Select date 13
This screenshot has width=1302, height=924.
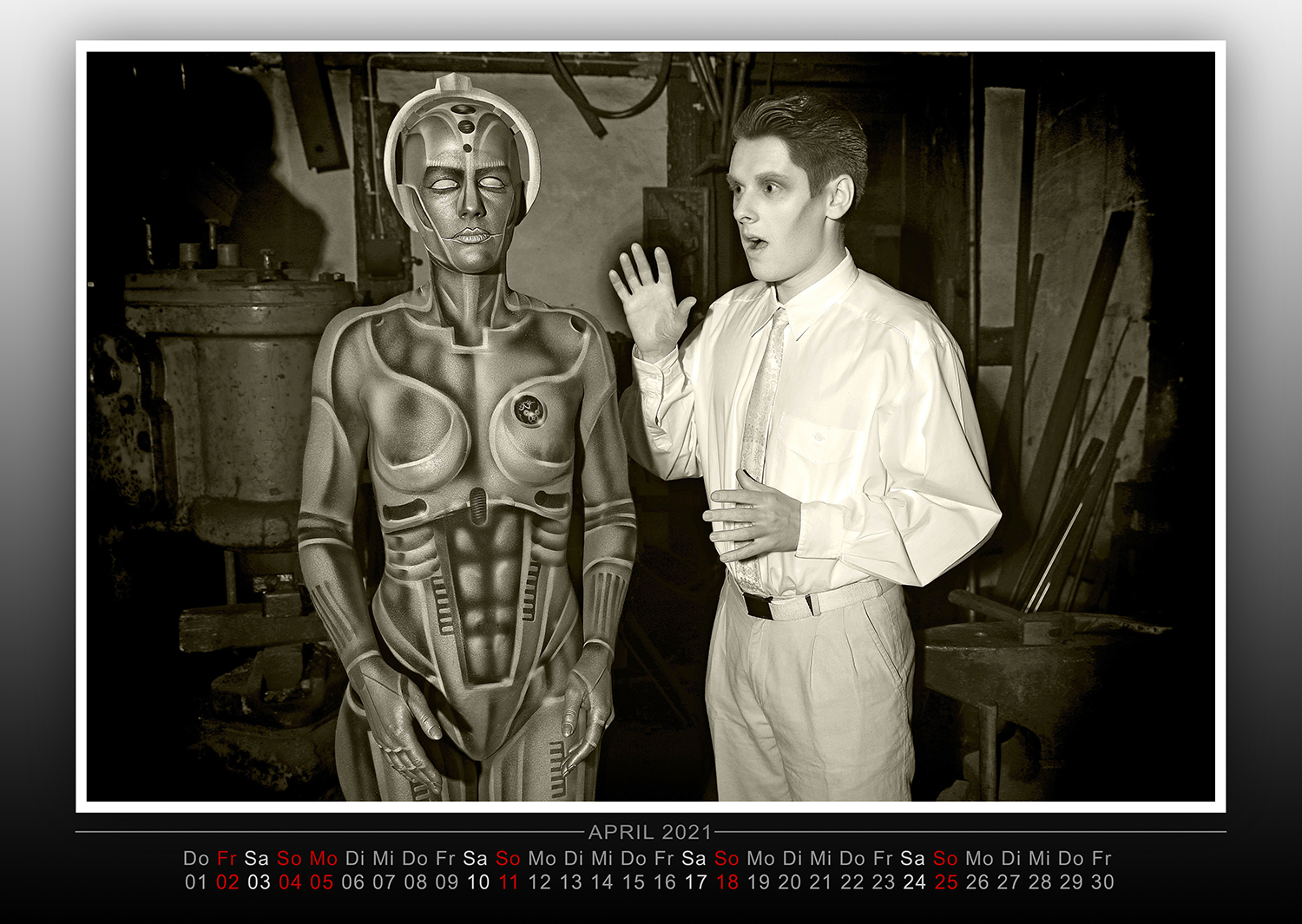click(x=571, y=882)
